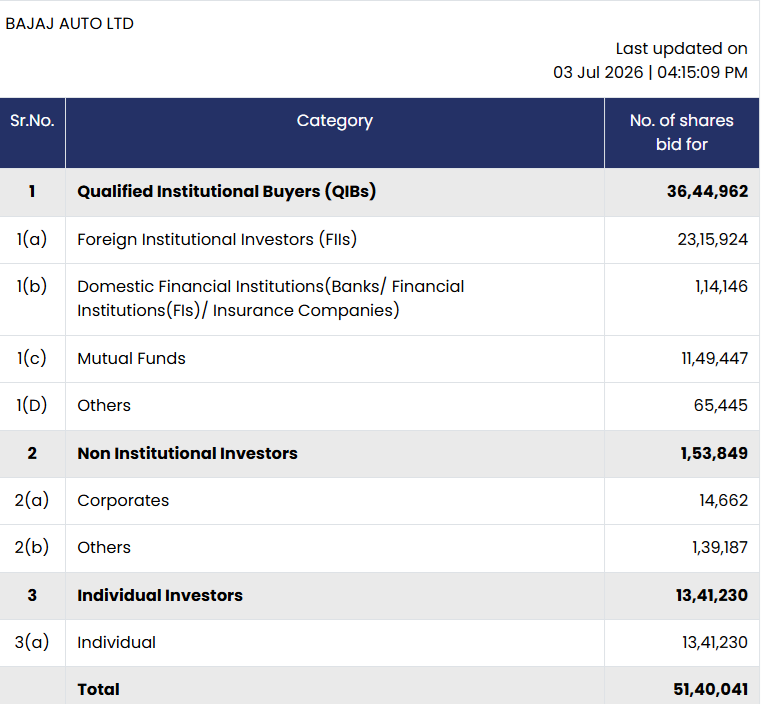The width and height of the screenshot is (765, 704).
Task: Click the value 65,445
Action: coord(721,405)
